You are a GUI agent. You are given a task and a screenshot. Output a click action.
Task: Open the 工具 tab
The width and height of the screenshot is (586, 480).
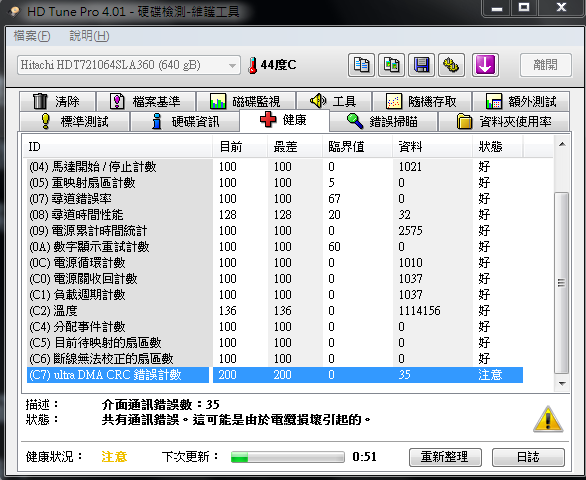[334, 101]
